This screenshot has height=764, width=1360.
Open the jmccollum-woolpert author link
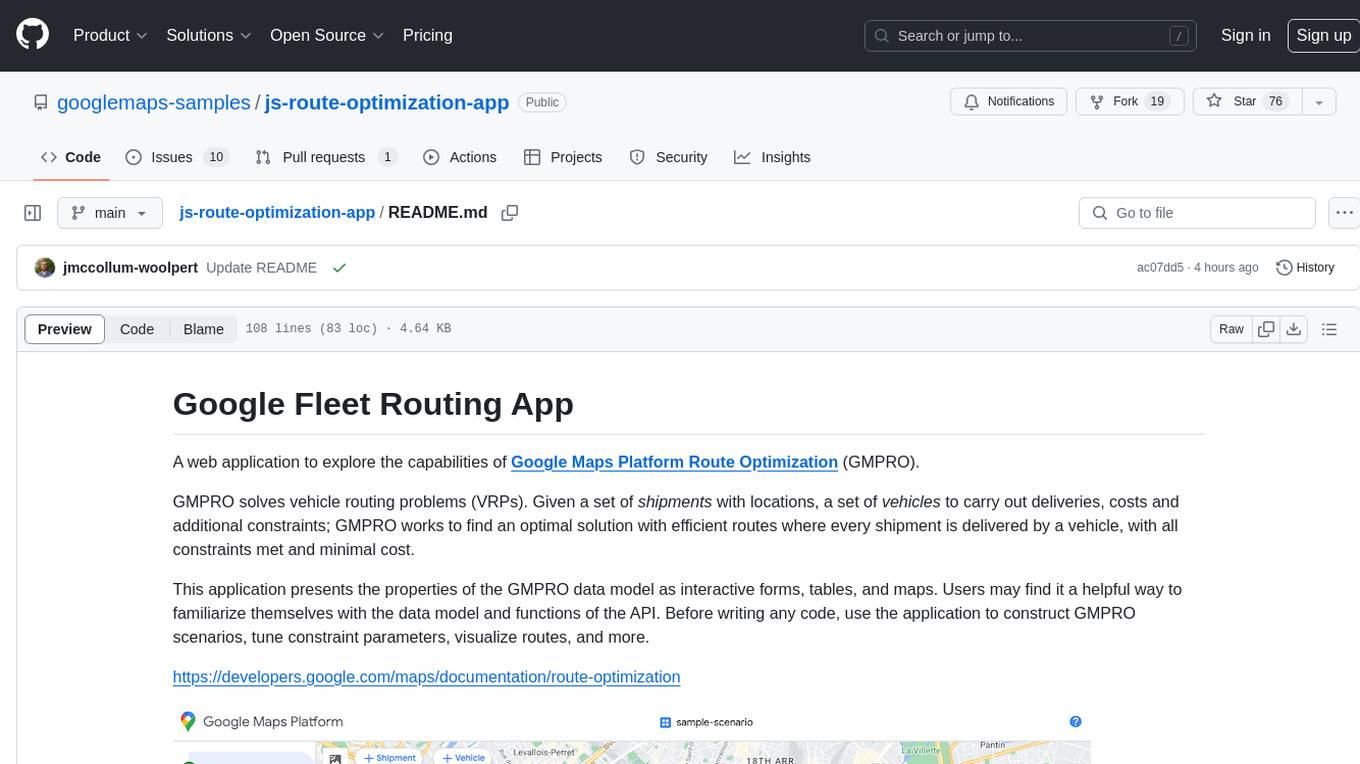(130, 268)
